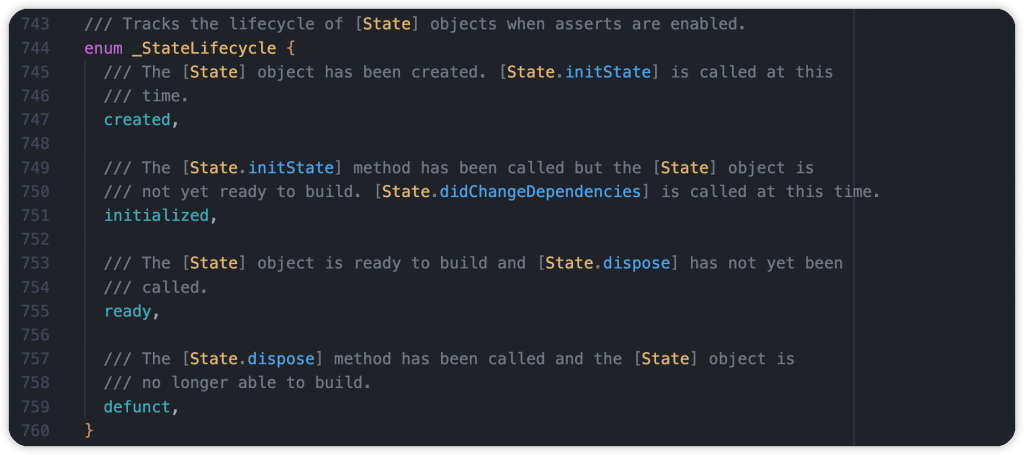The width and height of the screenshot is (1024, 455).
Task: Place cursor on empty line 756
Action: point(457,335)
